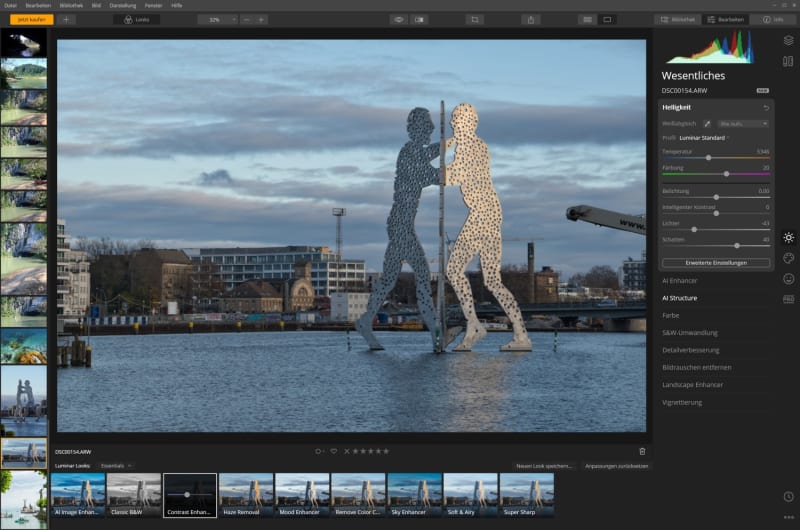800x530 pixels.
Task: Open the Layers panel icon
Action: click(788, 40)
